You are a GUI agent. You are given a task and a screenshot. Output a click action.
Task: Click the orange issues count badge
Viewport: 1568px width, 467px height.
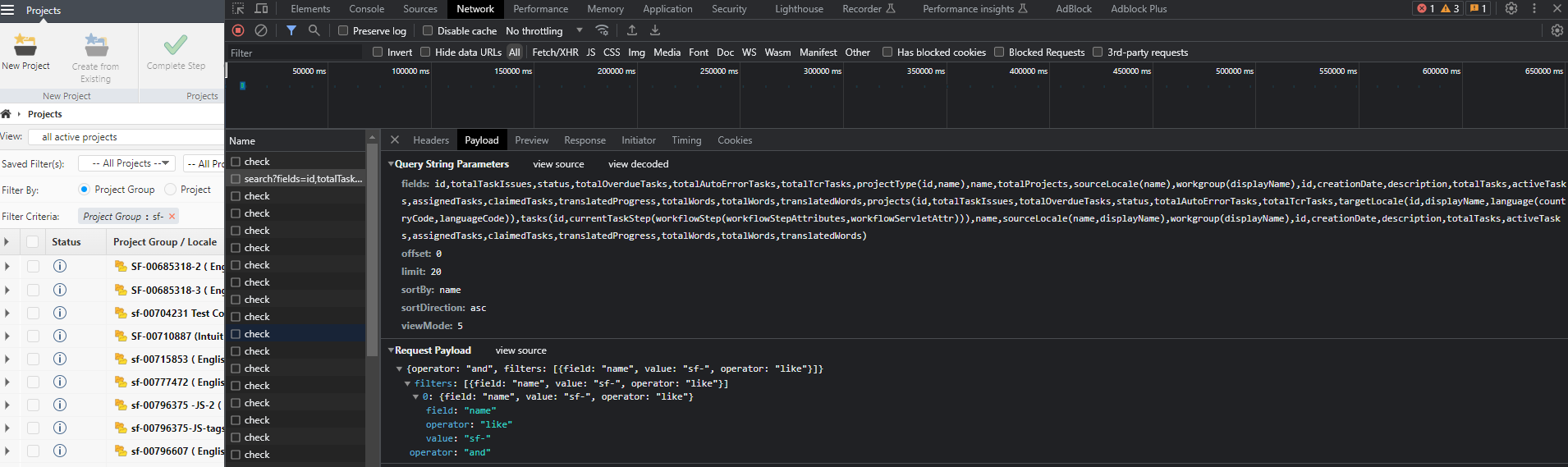click(x=1478, y=9)
